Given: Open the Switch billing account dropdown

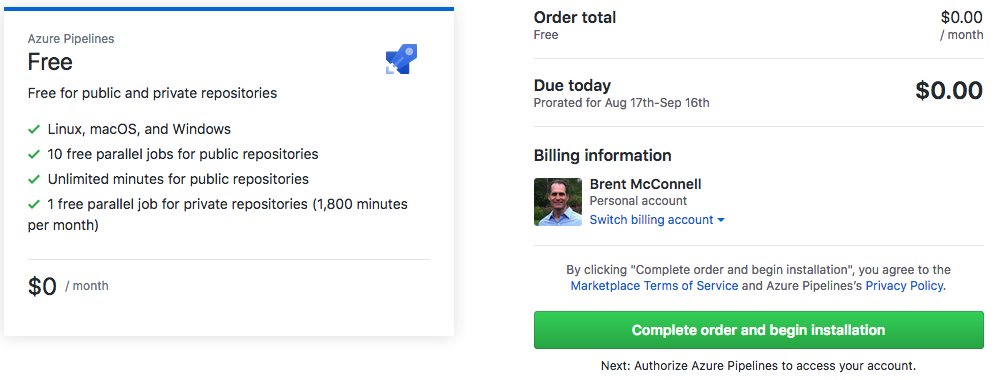Looking at the screenshot, I should point(657,220).
